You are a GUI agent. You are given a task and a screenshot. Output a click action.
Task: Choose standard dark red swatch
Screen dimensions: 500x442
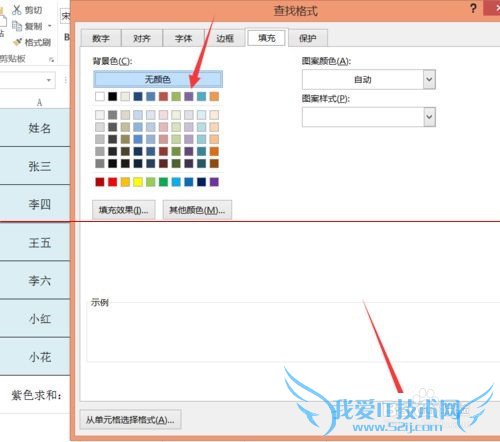(100, 182)
